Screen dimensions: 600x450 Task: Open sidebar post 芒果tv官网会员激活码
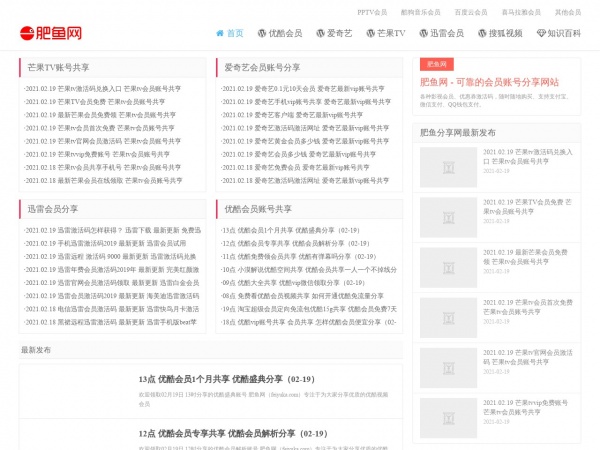528,357
